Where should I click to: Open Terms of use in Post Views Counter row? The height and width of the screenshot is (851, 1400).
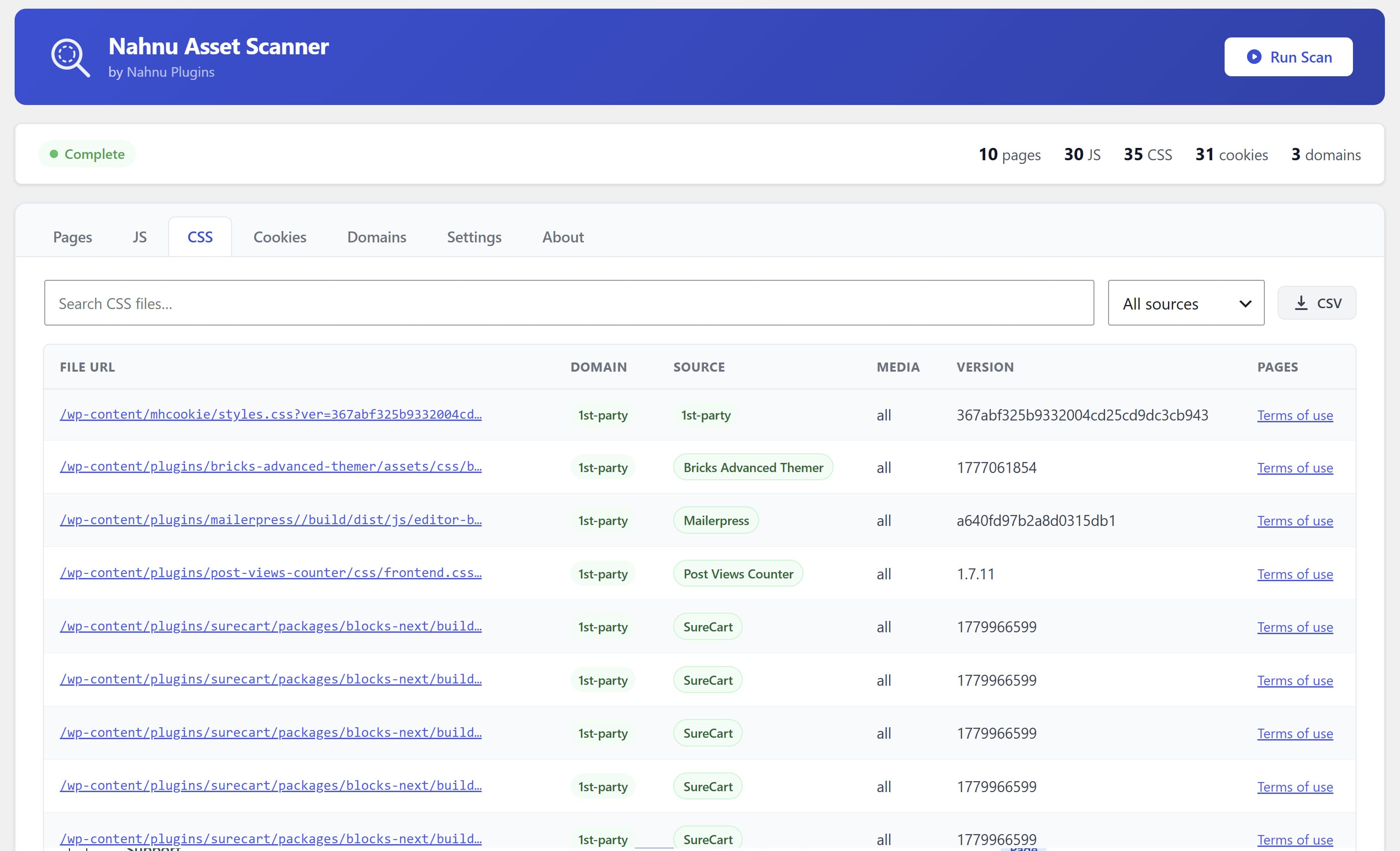[x=1295, y=574]
